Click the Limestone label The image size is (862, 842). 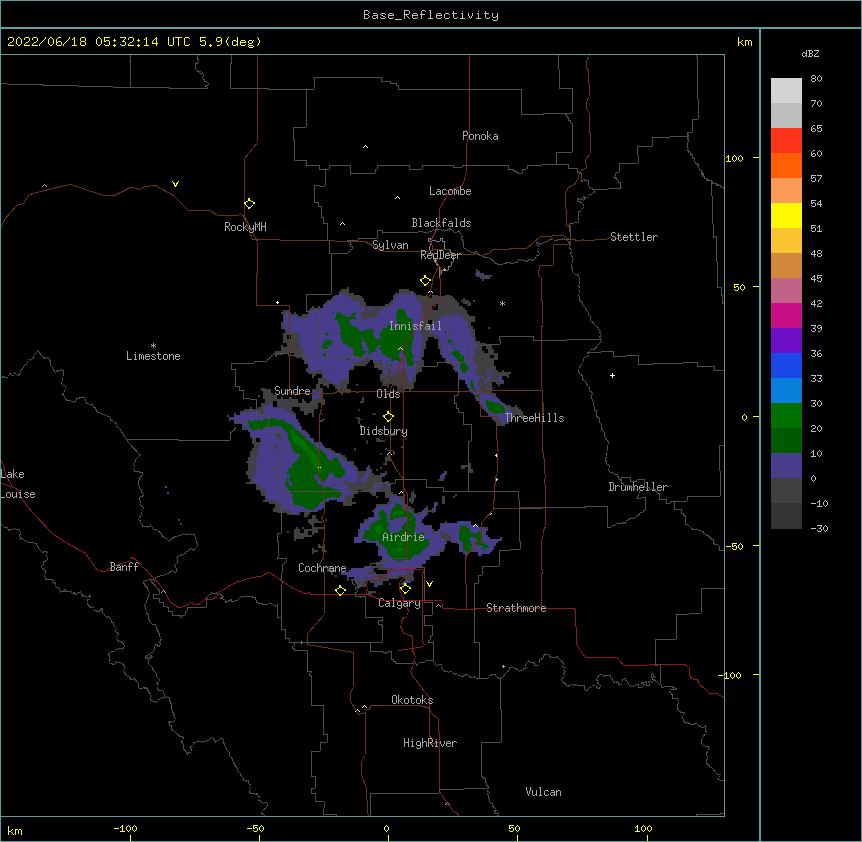point(153,356)
